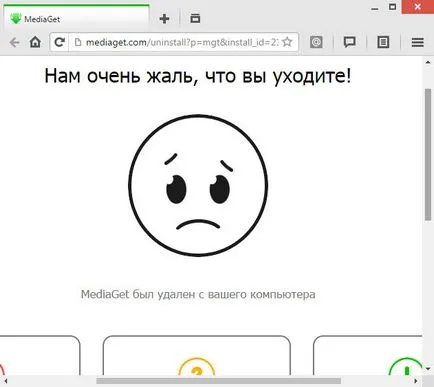Click the scroll down arrow
The height and width of the screenshot is (387, 434).
coord(428,369)
